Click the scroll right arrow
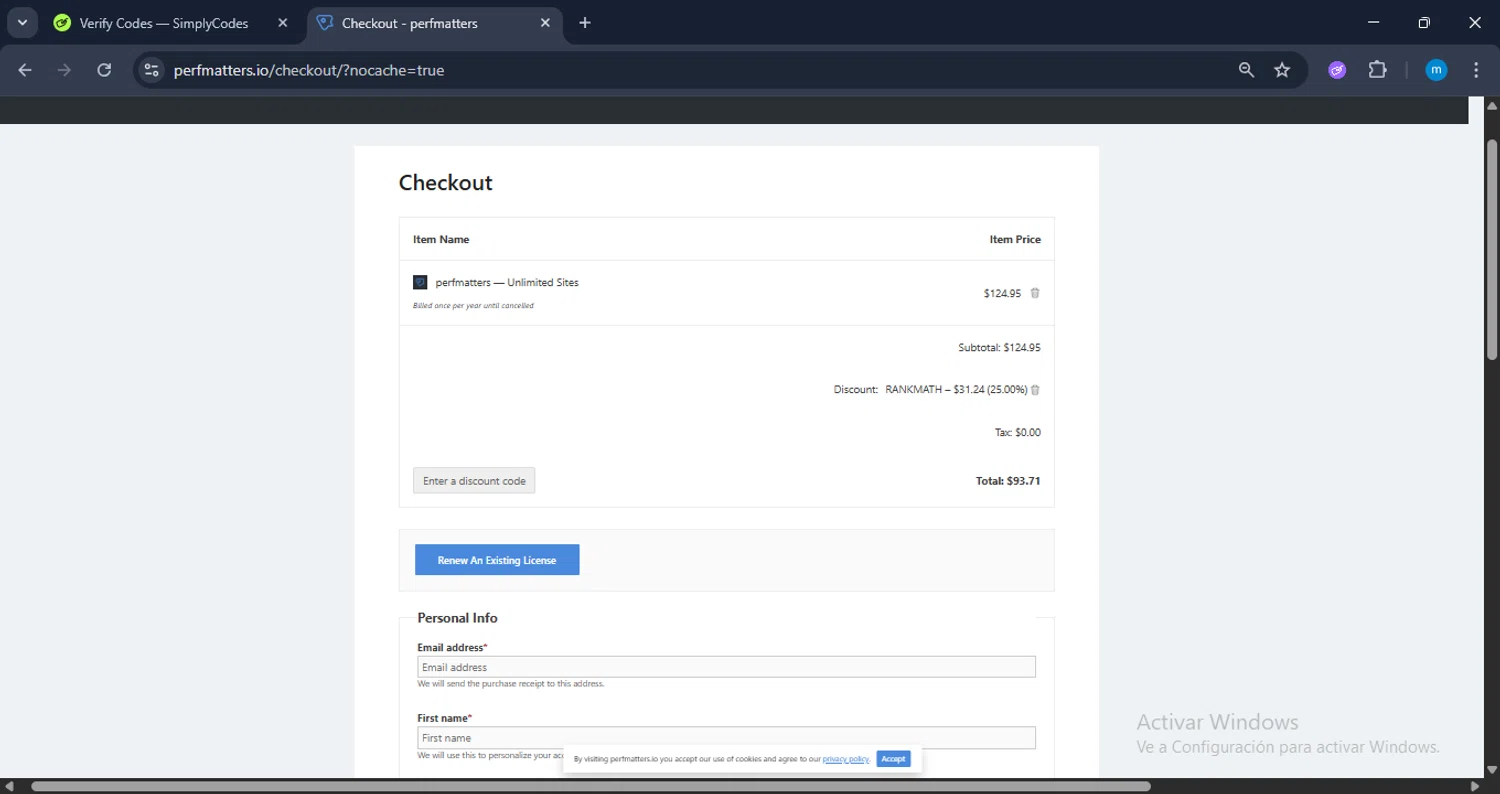Viewport: 1500px width, 794px height. tap(1476, 786)
